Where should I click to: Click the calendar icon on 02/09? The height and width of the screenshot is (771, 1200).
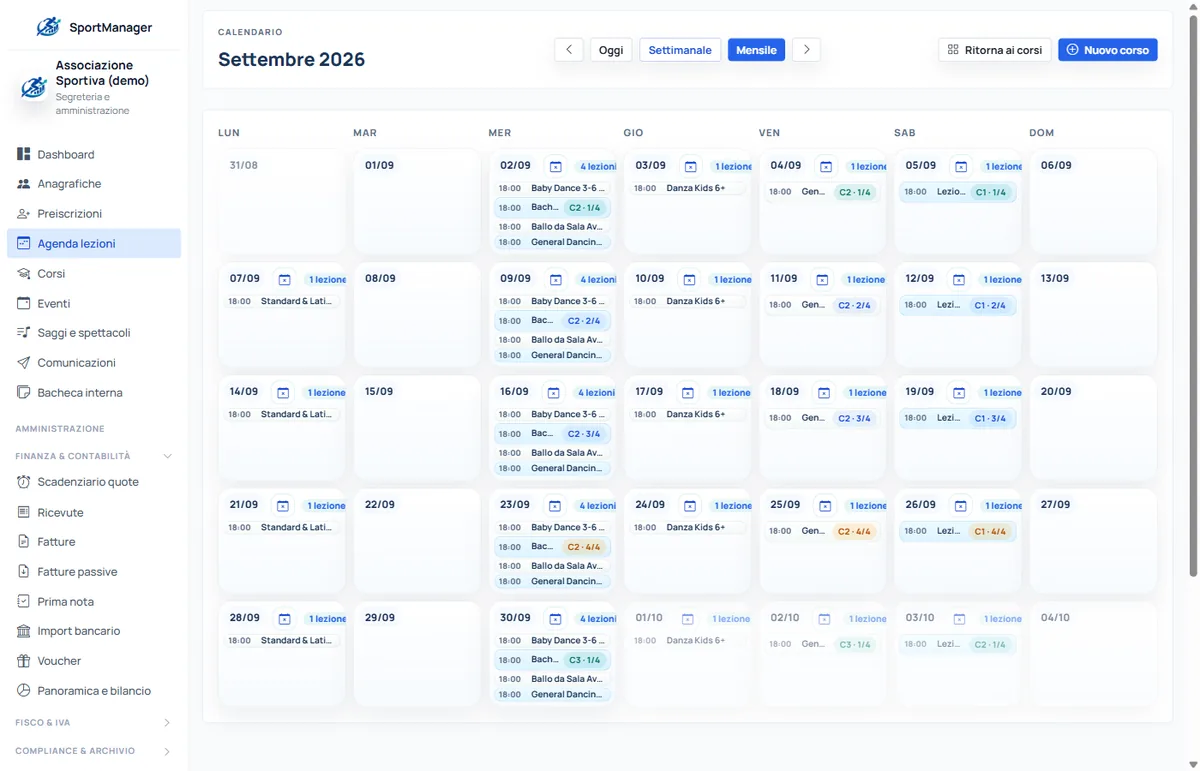click(x=555, y=166)
